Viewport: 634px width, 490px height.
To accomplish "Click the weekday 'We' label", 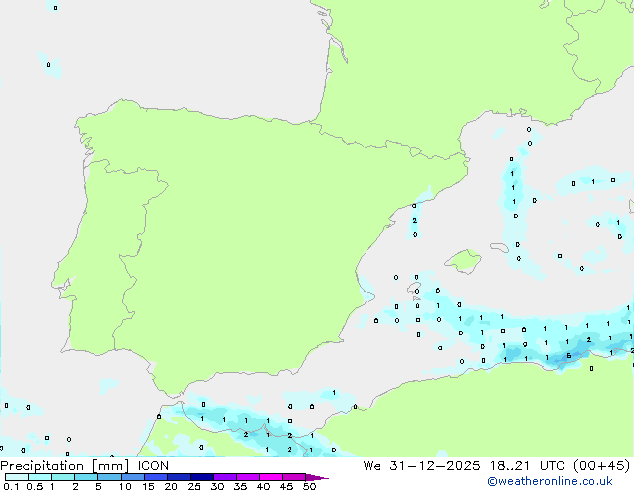I will 372,466.
